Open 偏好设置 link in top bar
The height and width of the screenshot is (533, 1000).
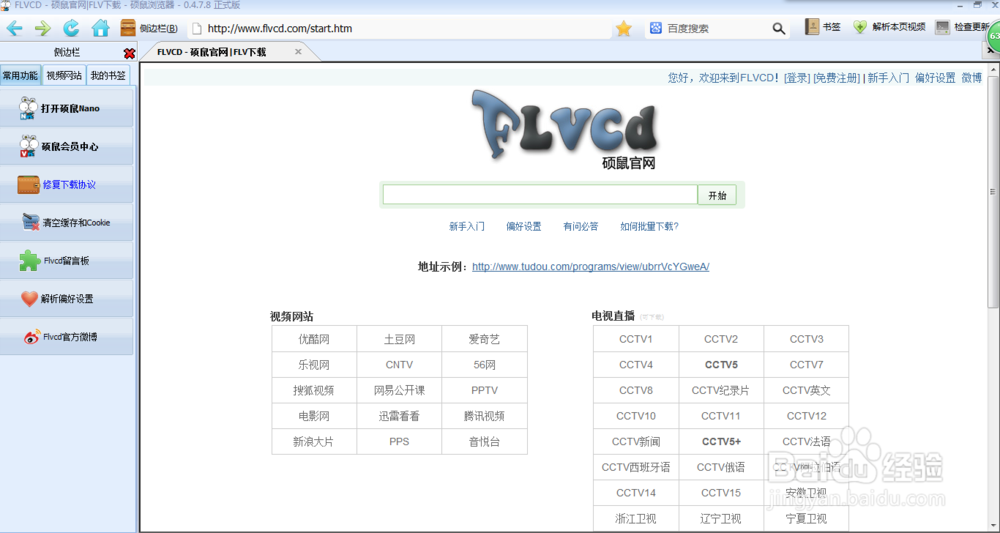click(x=935, y=78)
